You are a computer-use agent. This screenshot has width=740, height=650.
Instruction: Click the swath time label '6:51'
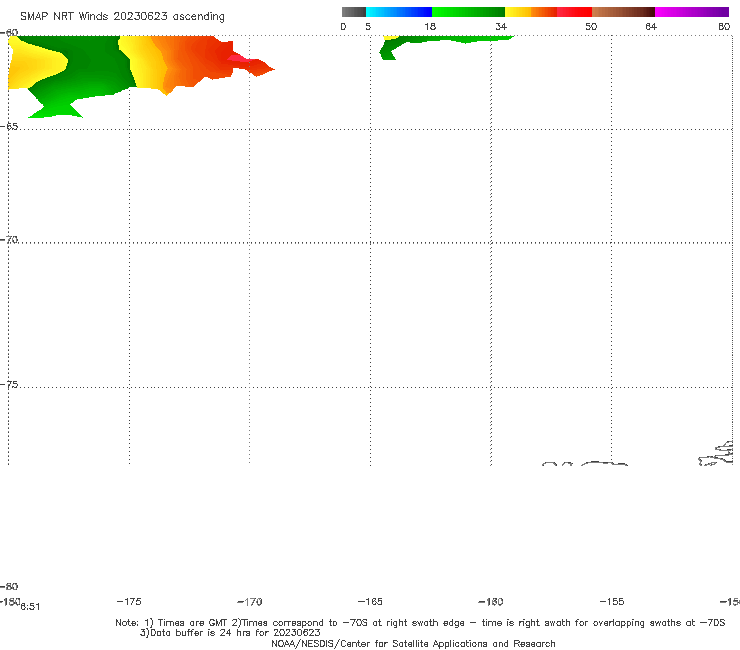click(30, 607)
